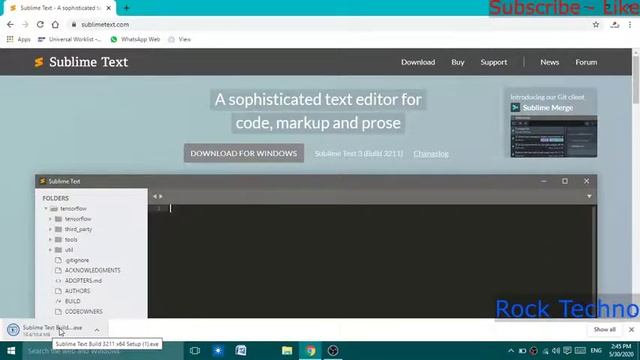Open the Download page in site navigation
Screen dimensions: 640x360
coord(418,62)
